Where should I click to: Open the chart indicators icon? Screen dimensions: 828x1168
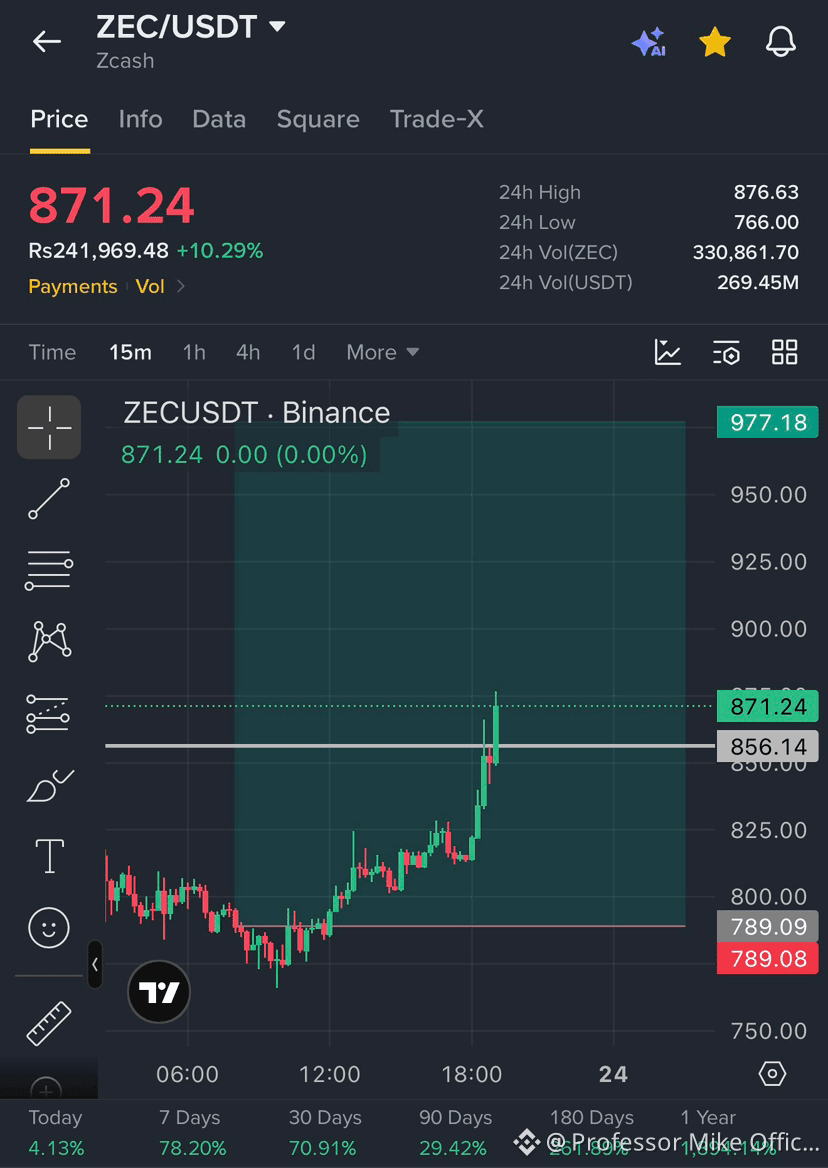pyautogui.click(x=668, y=352)
